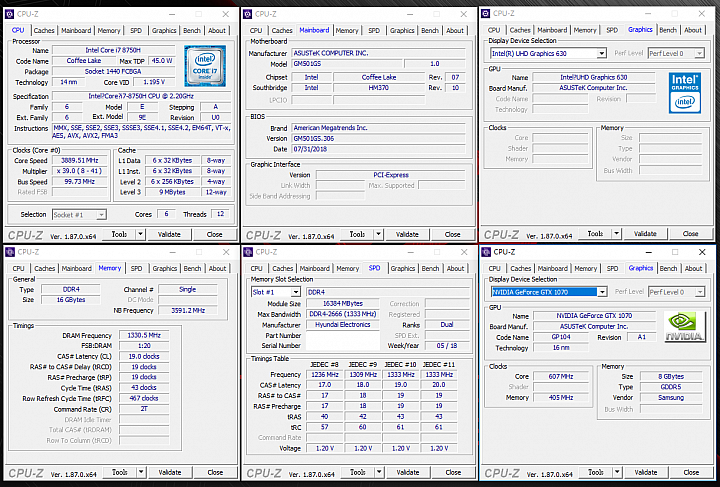Viewport: 720px width, 487px height.
Task: Open Perf Level dropdown in NVIDIA Graphics window
Action: coord(699,292)
